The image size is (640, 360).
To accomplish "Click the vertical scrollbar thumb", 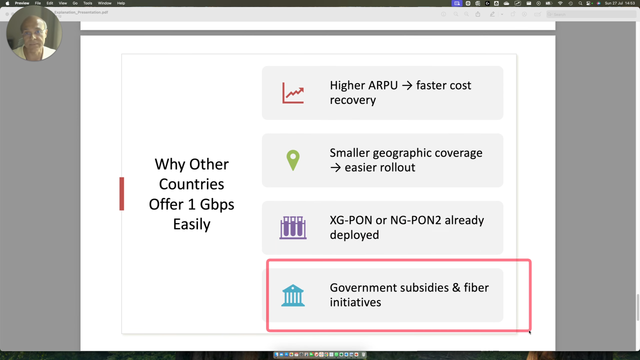I will point(638,307).
